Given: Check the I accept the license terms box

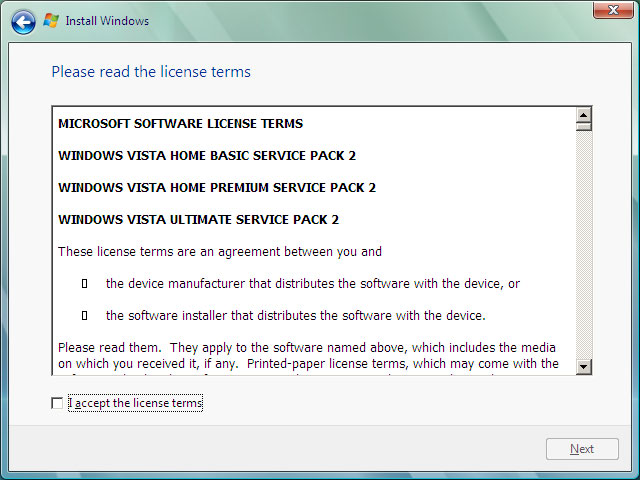Looking at the screenshot, I should click(x=57, y=403).
